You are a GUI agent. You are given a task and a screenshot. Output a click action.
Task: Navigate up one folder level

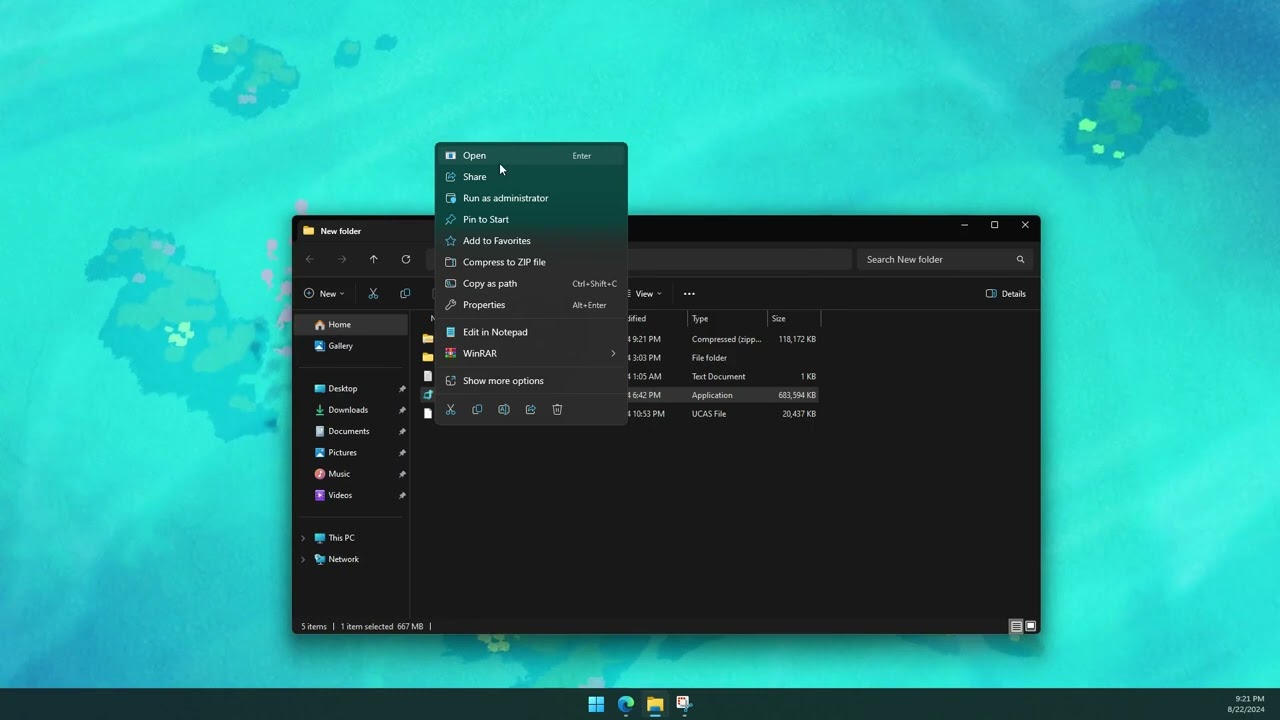374,259
